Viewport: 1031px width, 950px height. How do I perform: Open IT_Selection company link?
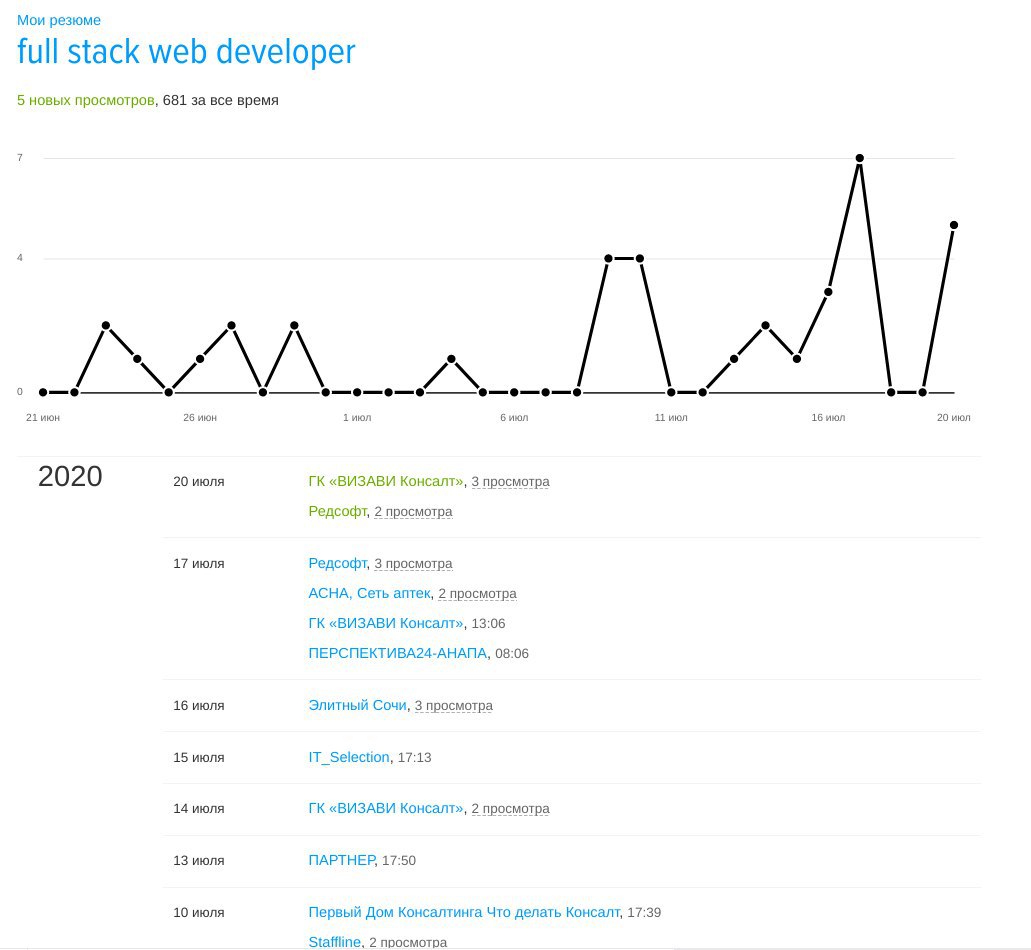[349, 757]
